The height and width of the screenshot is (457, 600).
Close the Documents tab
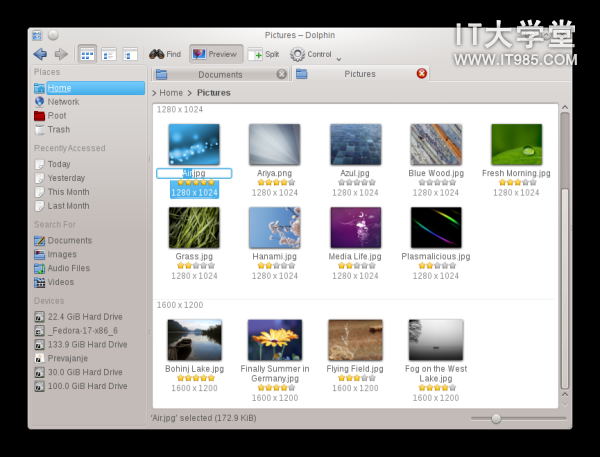pos(282,74)
